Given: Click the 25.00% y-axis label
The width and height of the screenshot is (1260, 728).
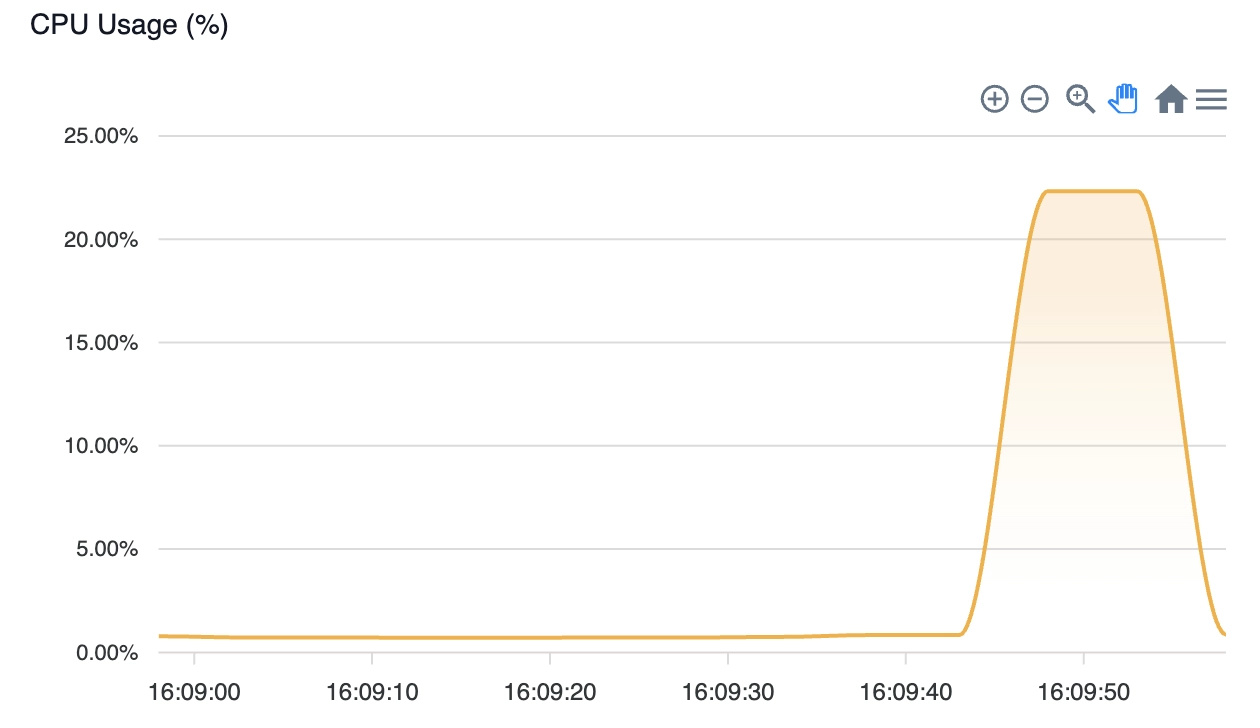Looking at the screenshot, I should [101, 136].
